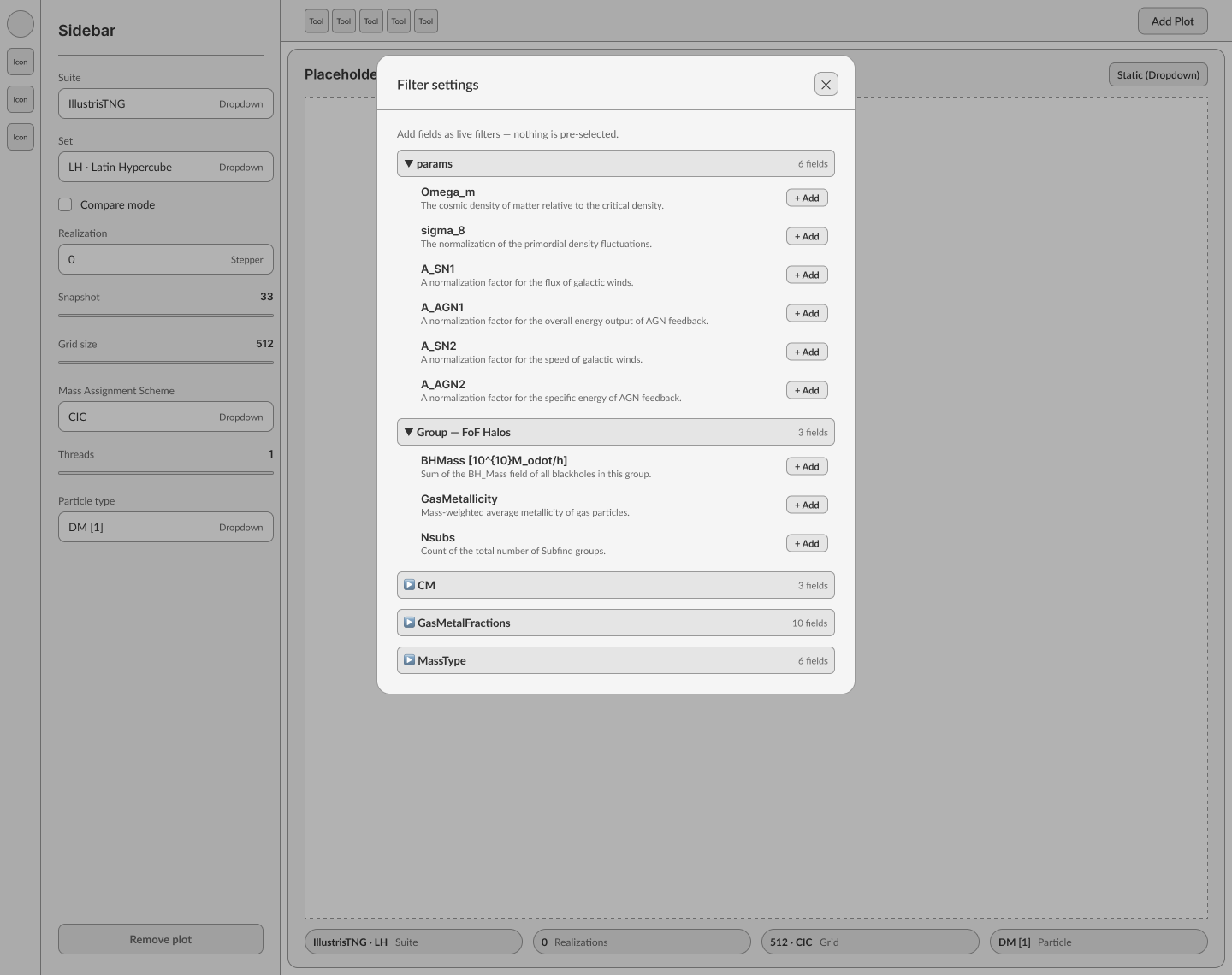The width and height of the screenshot is (1232, 975).
Task: Click the Snapshot slider track
Action: 166,315
